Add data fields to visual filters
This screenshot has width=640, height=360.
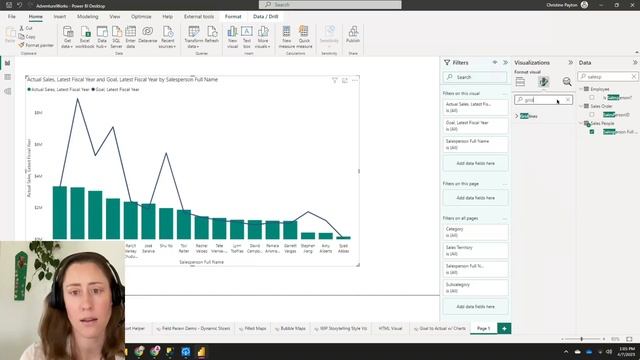point(476,163)
